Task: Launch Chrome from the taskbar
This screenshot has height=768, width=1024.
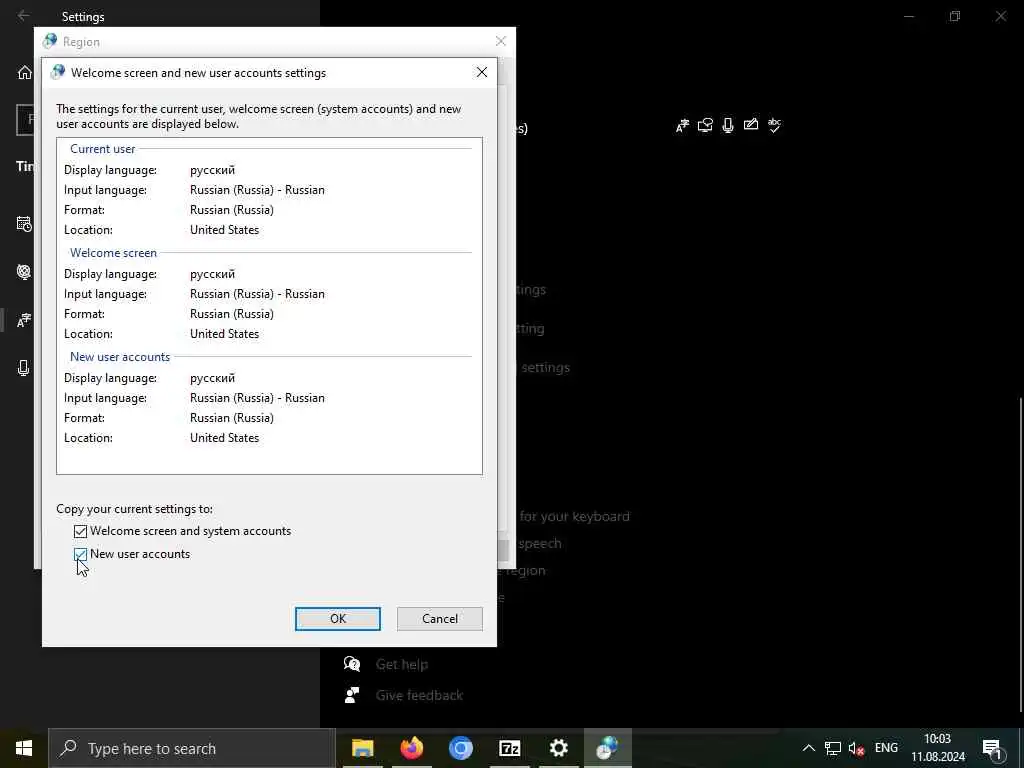Action: coord(460,748)
